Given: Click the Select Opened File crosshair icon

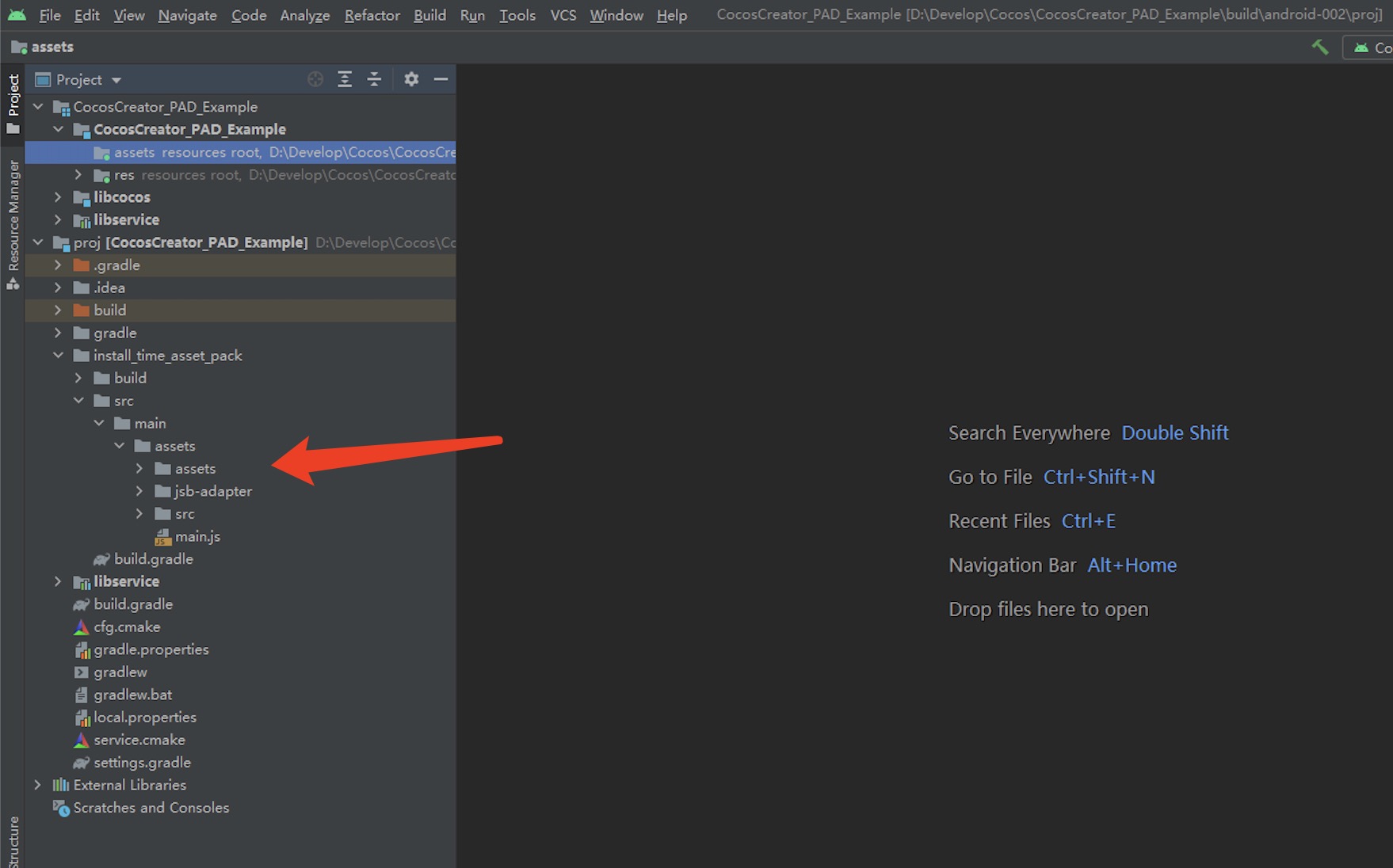Looking at the screenshot, I should (315, 79).
